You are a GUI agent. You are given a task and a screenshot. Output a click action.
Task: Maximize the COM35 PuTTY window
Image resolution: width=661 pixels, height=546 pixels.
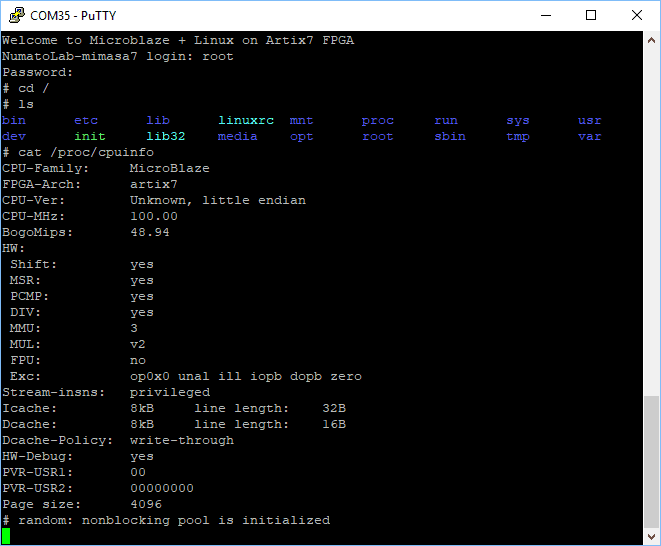[x=591, y=15]
